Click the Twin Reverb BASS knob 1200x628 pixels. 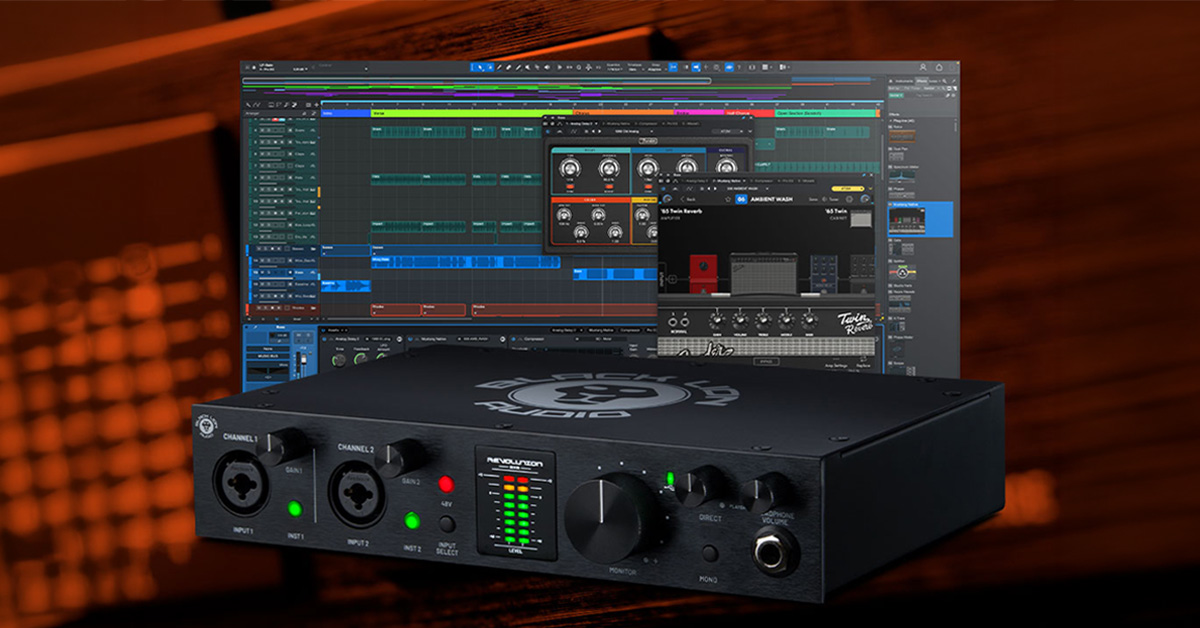(808, 322)
